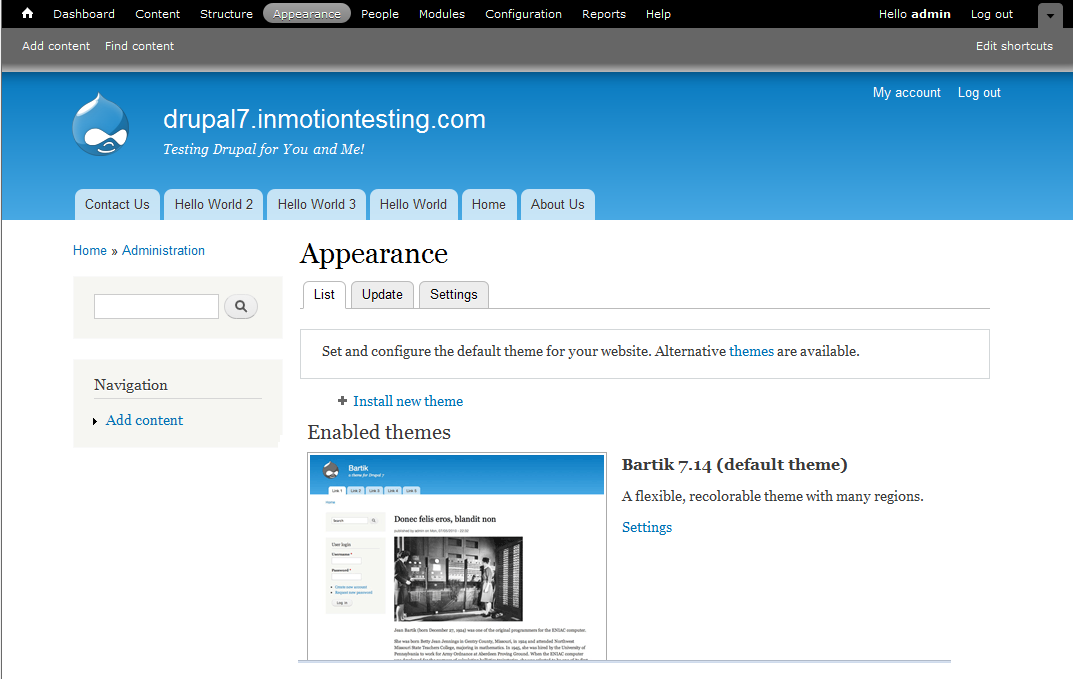The height and width of the screenshot is (681, 1073).
Task: Click the Bartik theme preview screenshot
Action: pos(457,555)
